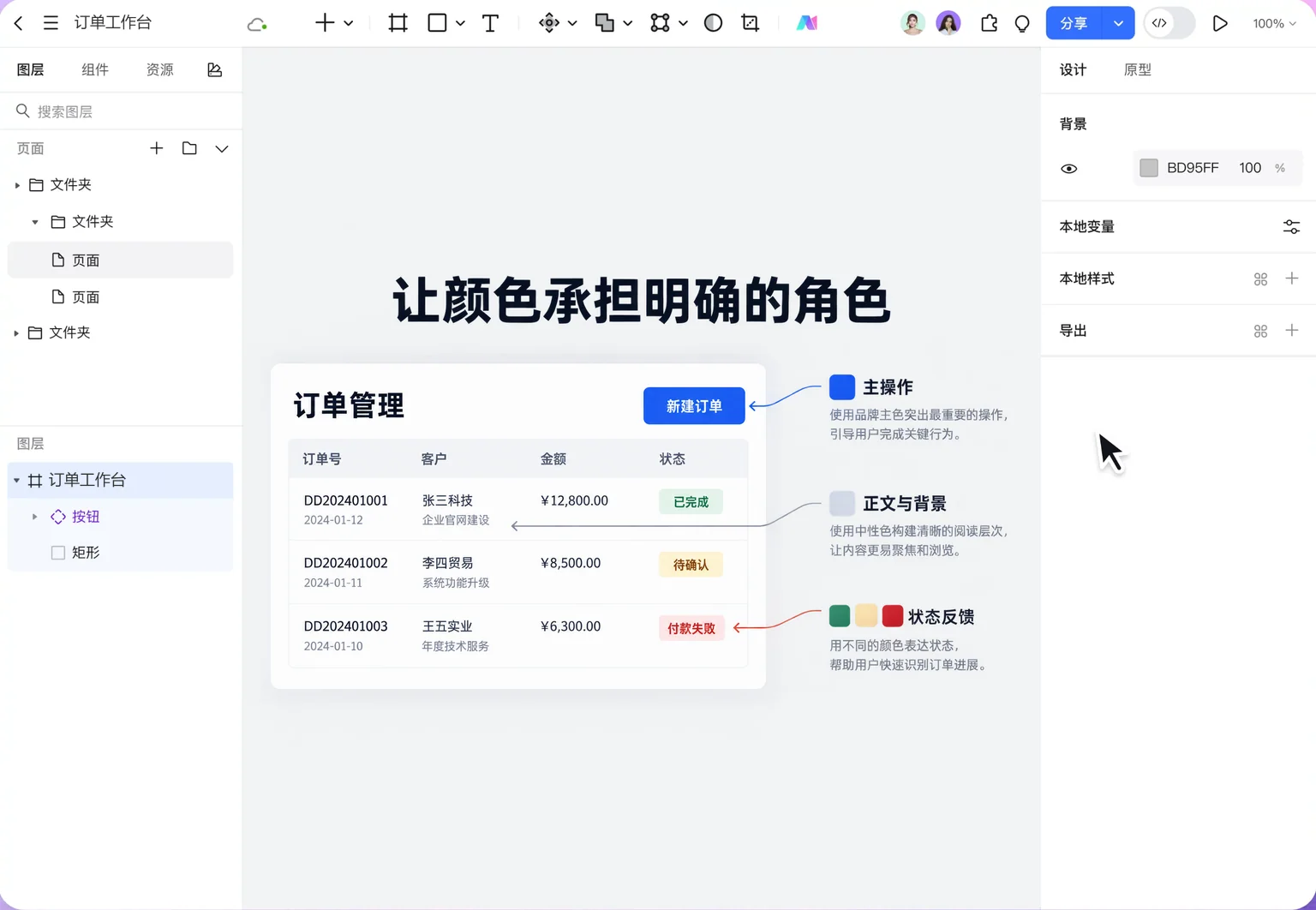The width and height of the screenshot is (1316, 910).
Task: Toggle background visibility with the eye icon
Action: pos(1069,169)
